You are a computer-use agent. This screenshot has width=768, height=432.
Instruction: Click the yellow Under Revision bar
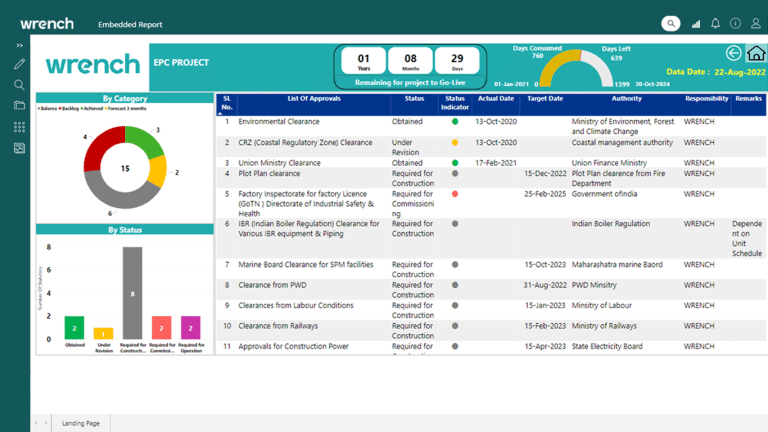pos(103,334)
